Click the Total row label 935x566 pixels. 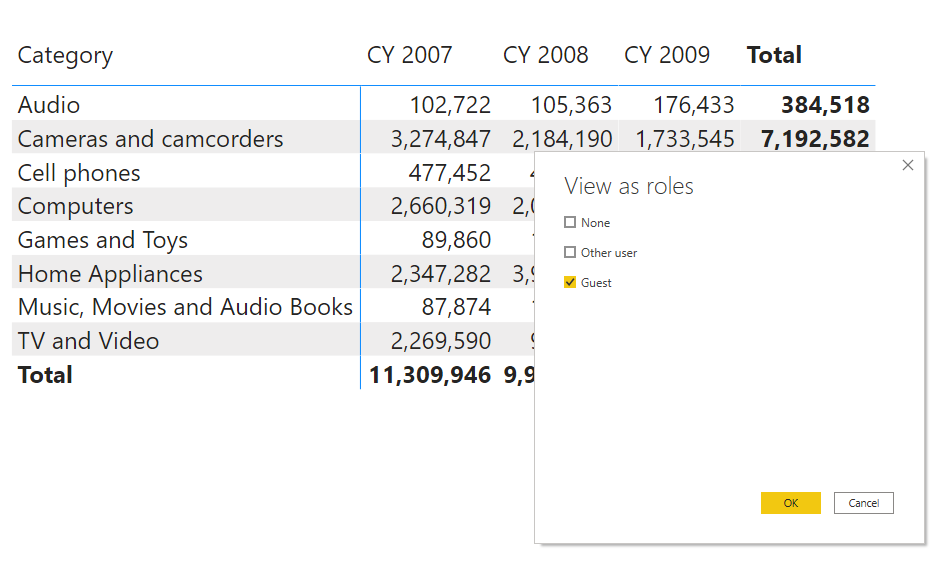click(x=45, y=375)
